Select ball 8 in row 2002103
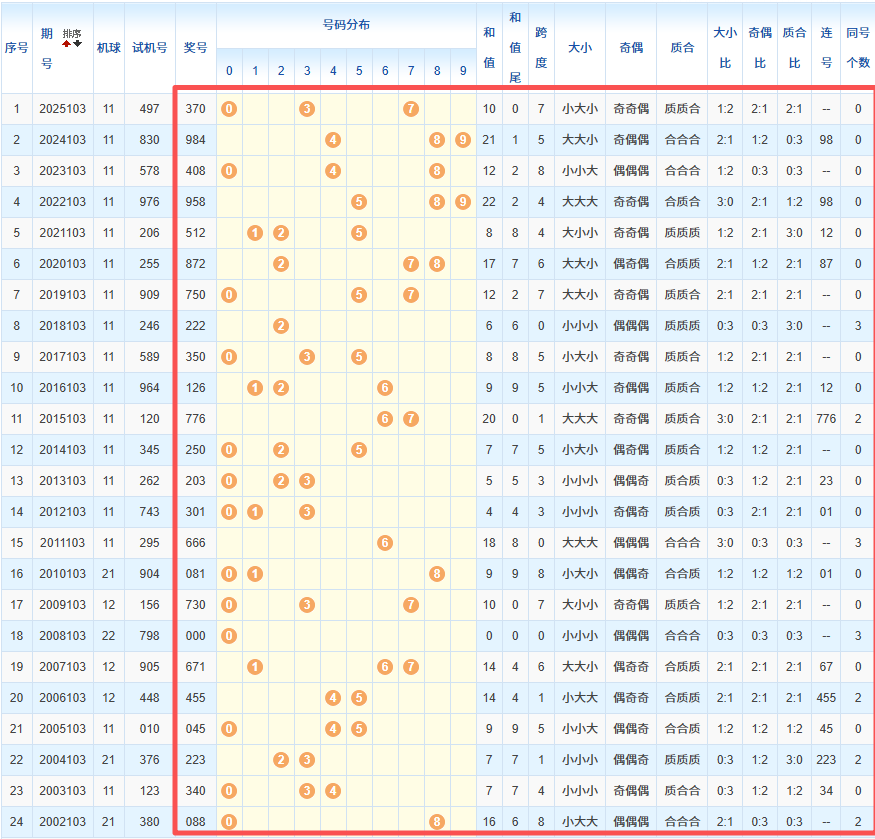Viewport: 875px width, 839px height. click(437, 822)
